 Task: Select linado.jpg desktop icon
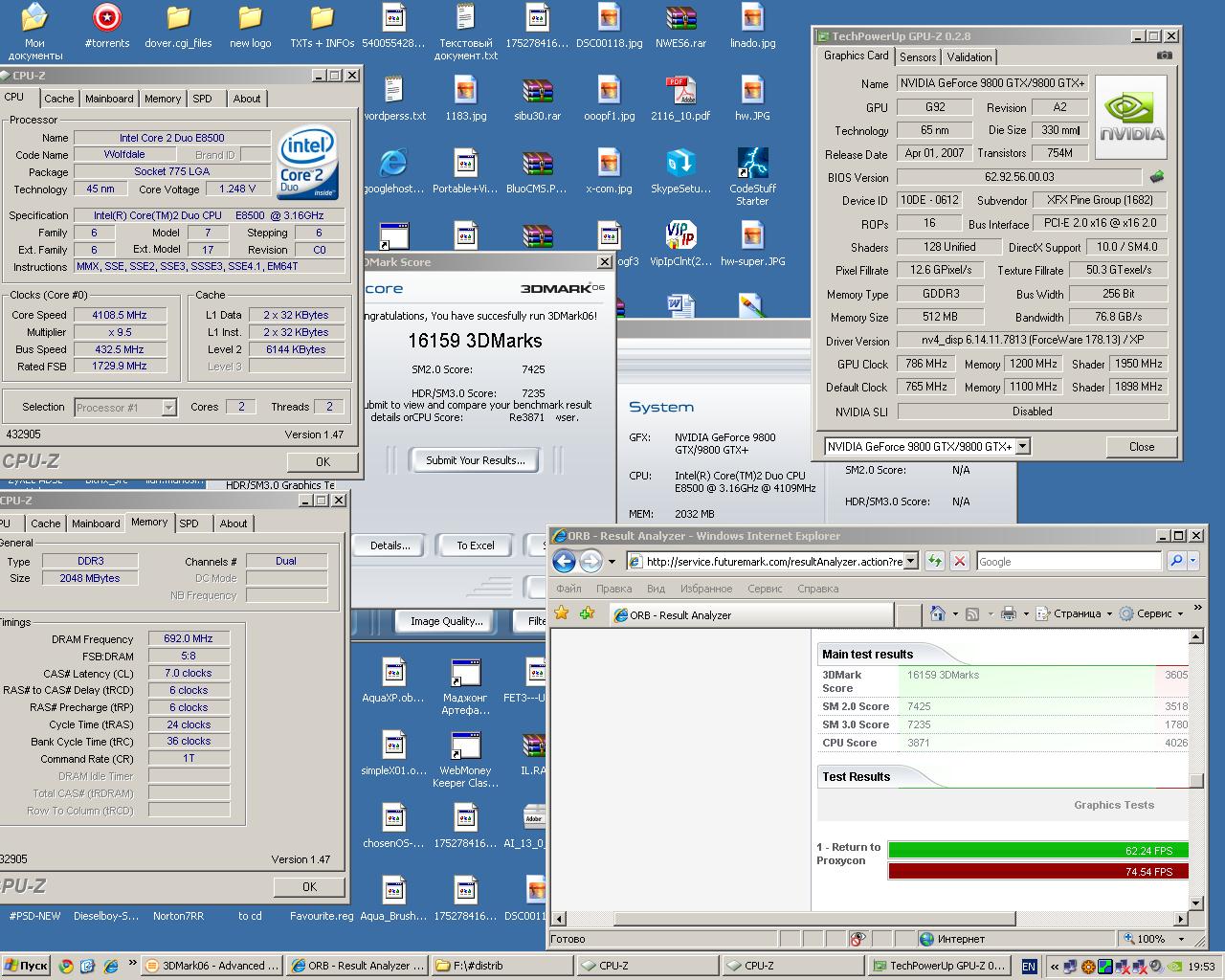[x=753, y=27]
